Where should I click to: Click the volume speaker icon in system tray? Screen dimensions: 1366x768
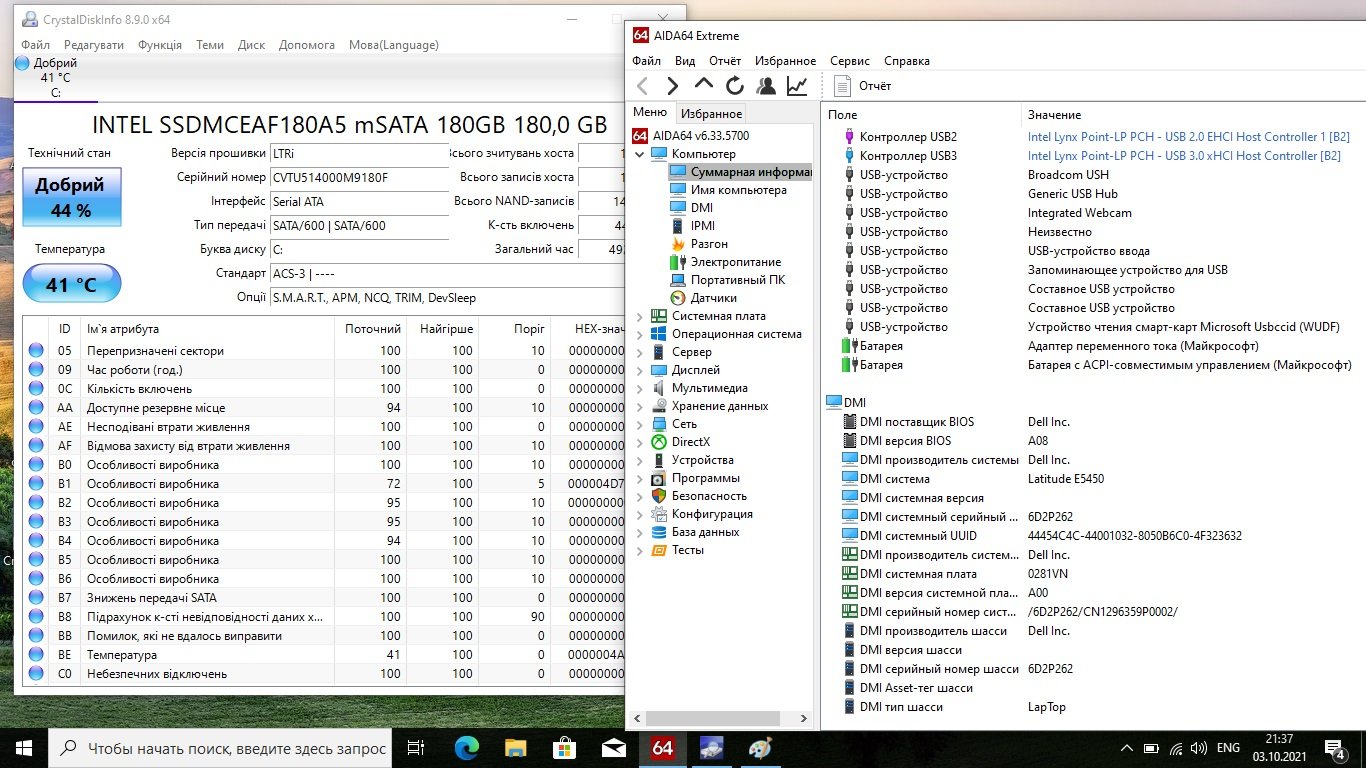tap(1199, 748)
